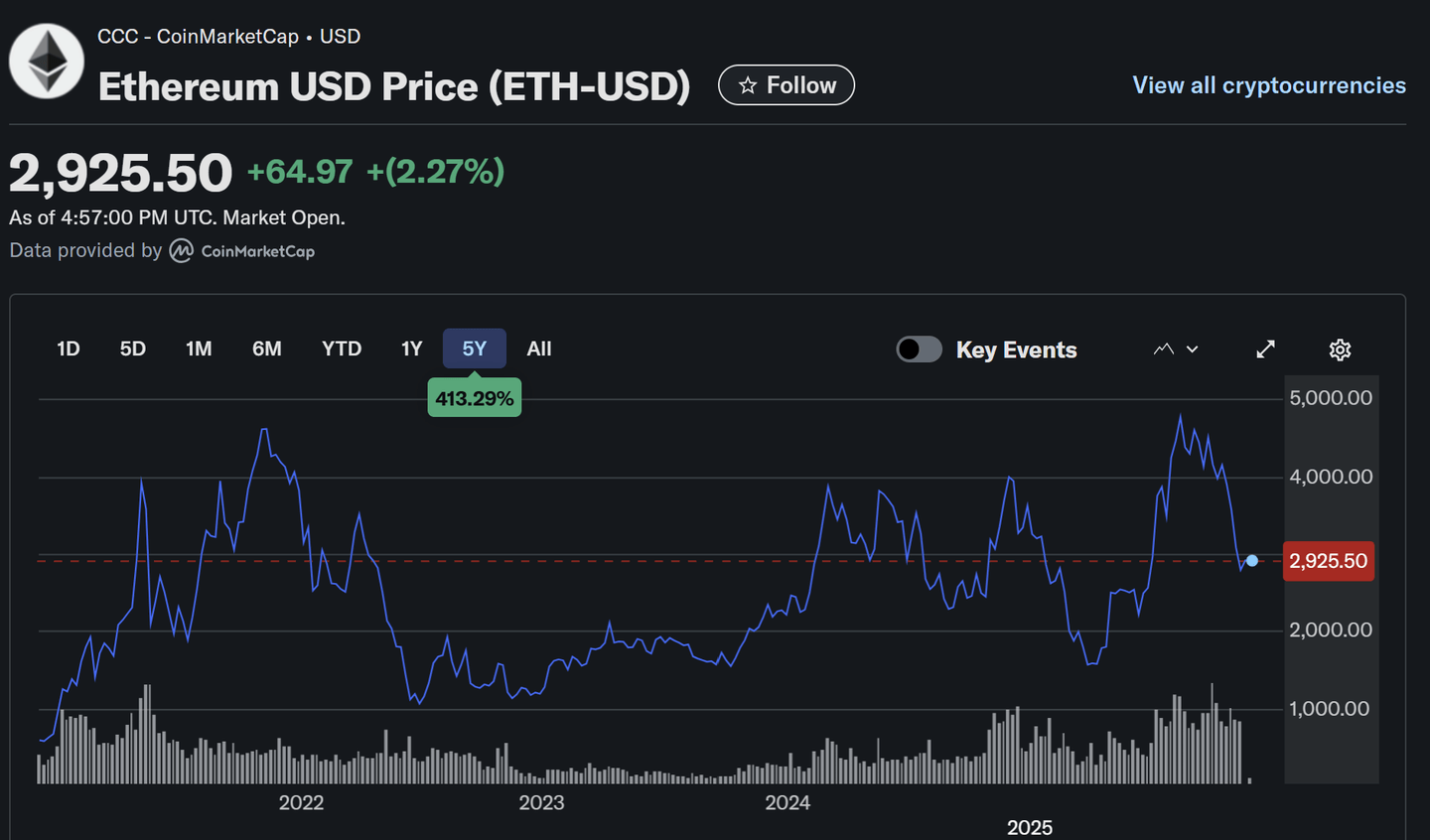
Task: Toggle the Key Events switch
Action: coord(920,350)
